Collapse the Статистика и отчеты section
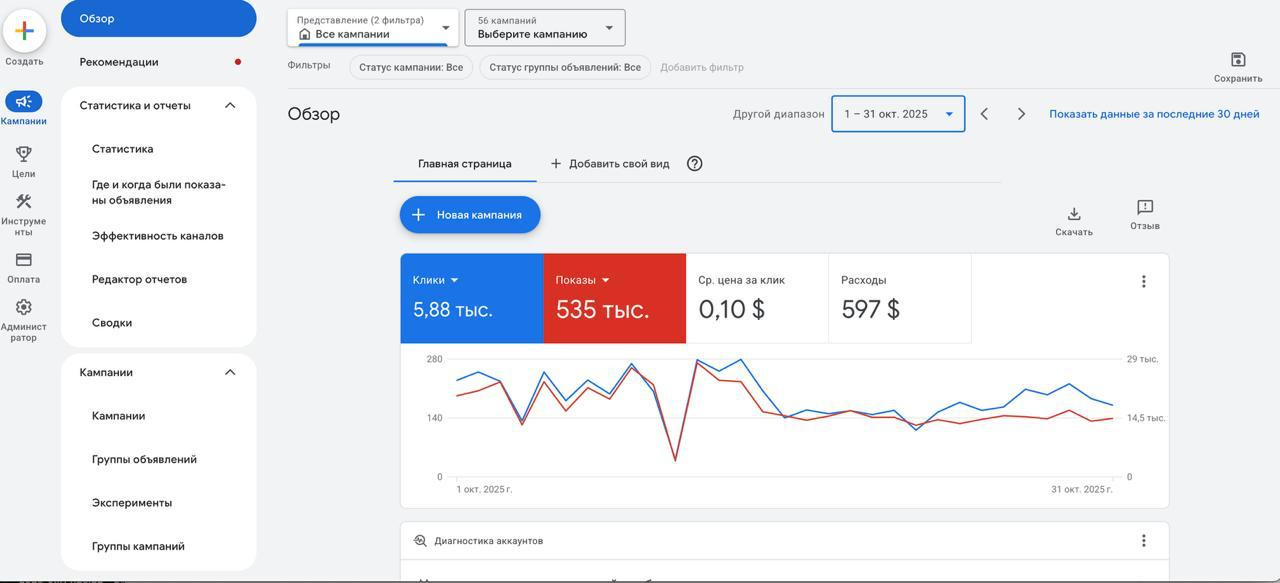Image resolution: width=1280 pixels, height=583 pixels. (x=230, y=106)
